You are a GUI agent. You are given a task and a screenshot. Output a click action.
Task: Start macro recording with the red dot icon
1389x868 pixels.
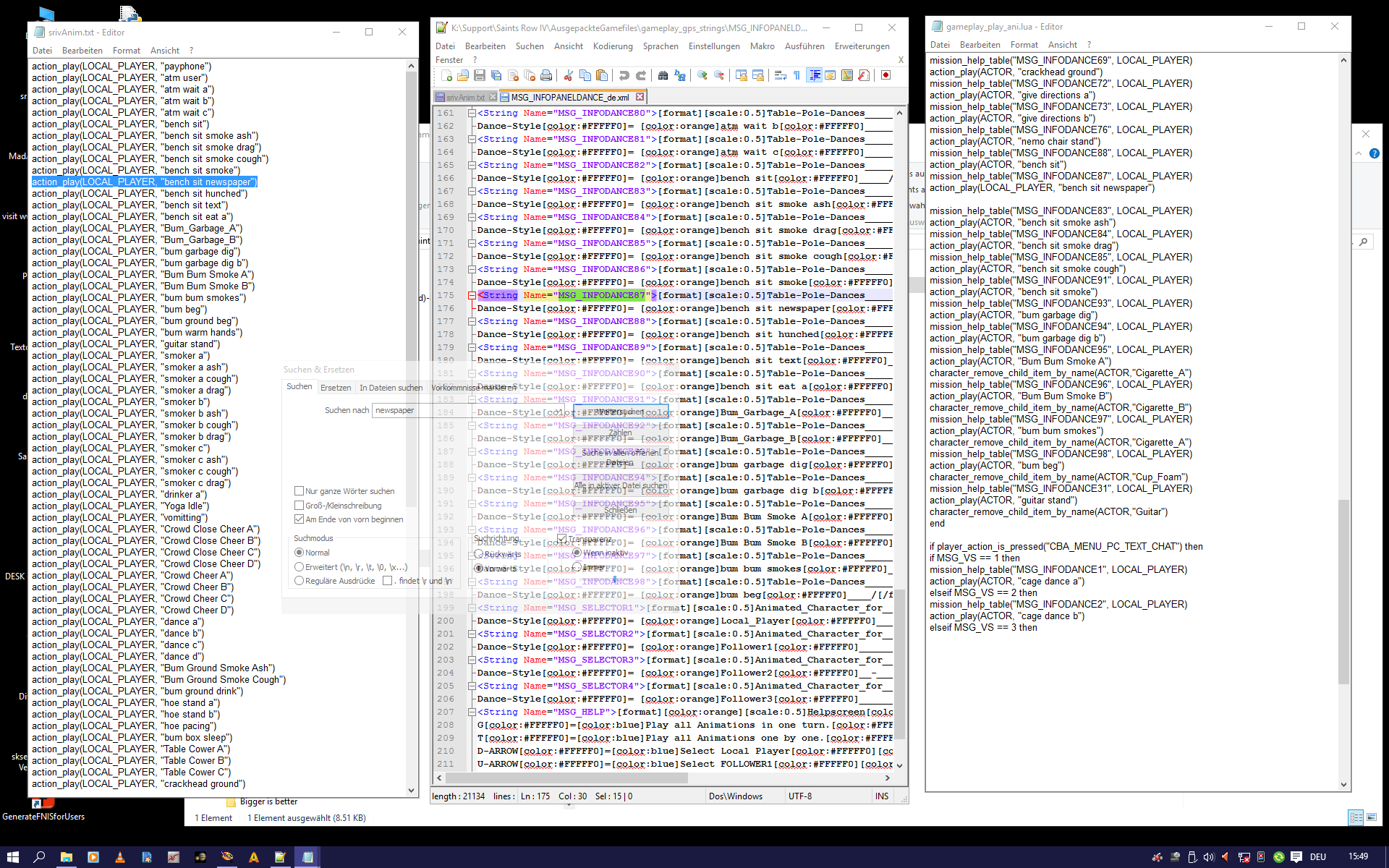click(885, 75)
